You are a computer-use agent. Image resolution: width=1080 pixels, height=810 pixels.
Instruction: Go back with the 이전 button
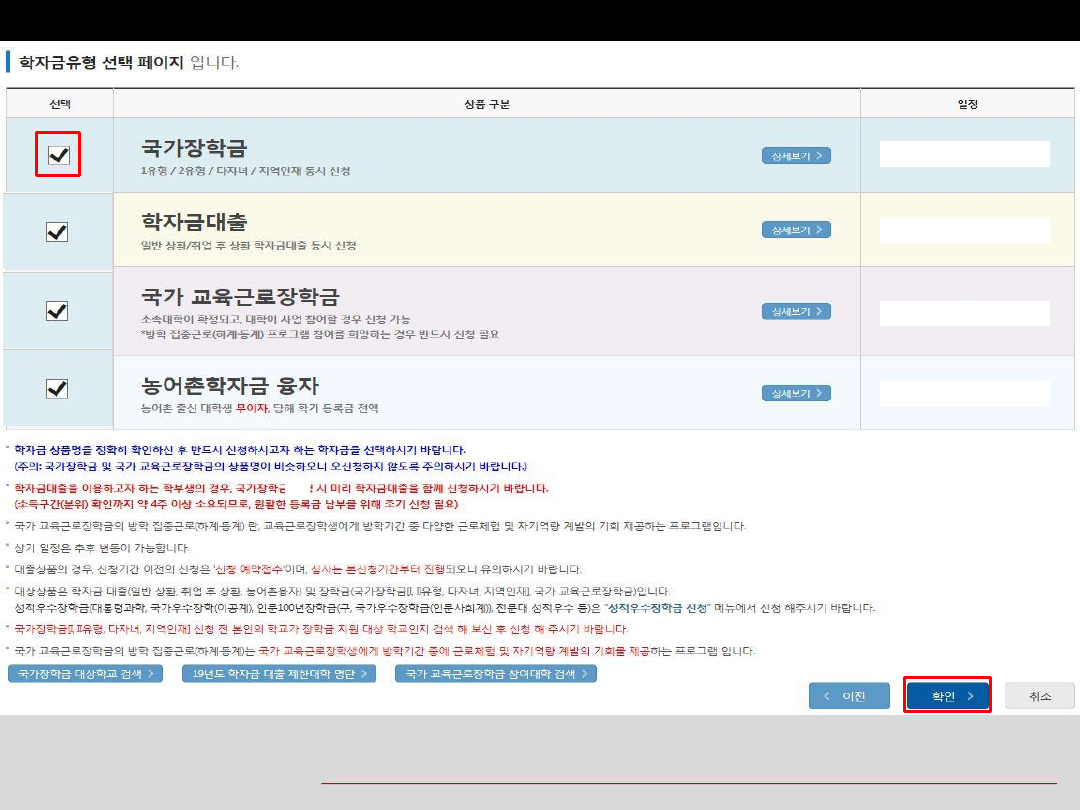coord(849,696)
